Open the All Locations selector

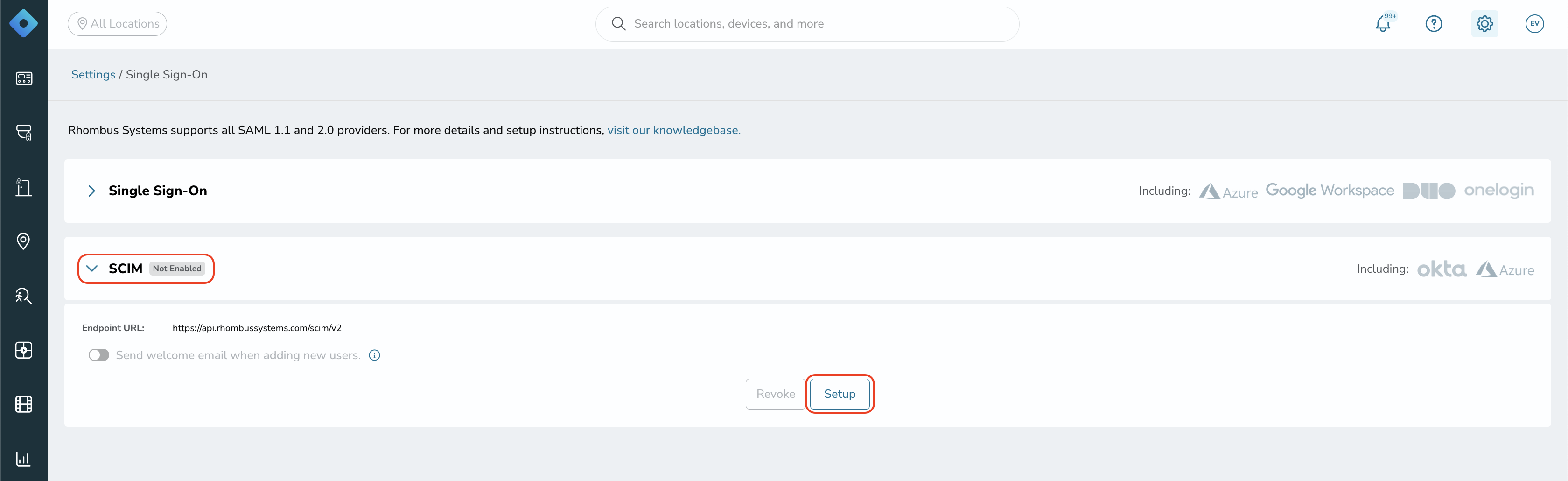click(118, 24)
